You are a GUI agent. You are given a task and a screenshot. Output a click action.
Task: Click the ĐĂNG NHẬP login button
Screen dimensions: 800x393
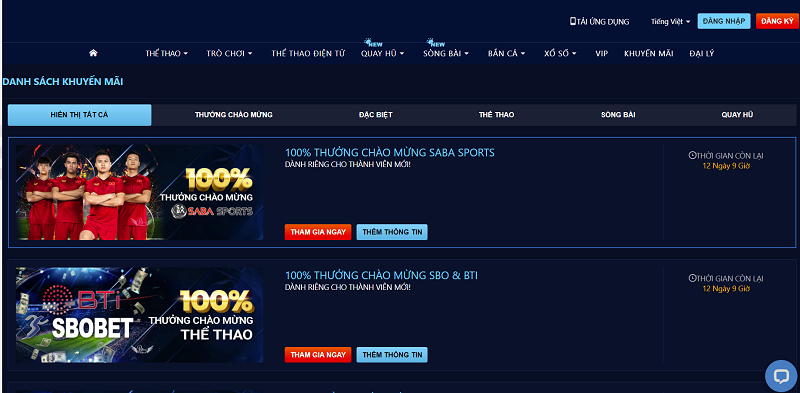point(723,21)
